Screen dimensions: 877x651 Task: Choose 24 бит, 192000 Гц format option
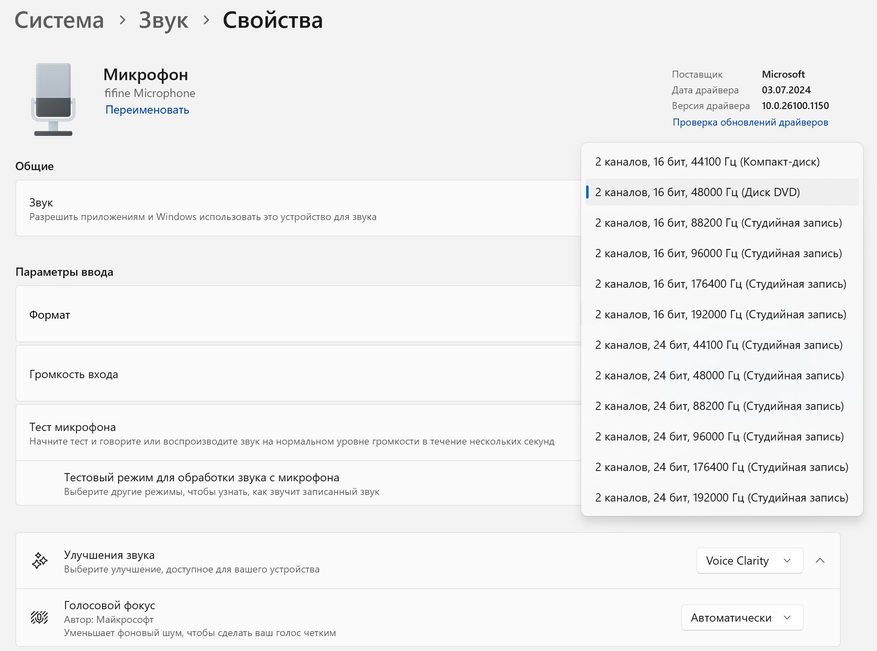(x=721, y=498)
